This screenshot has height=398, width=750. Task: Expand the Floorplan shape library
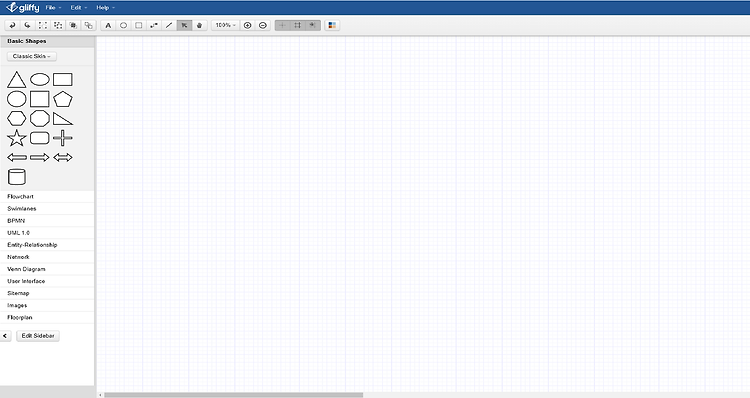tap(47, 318)
